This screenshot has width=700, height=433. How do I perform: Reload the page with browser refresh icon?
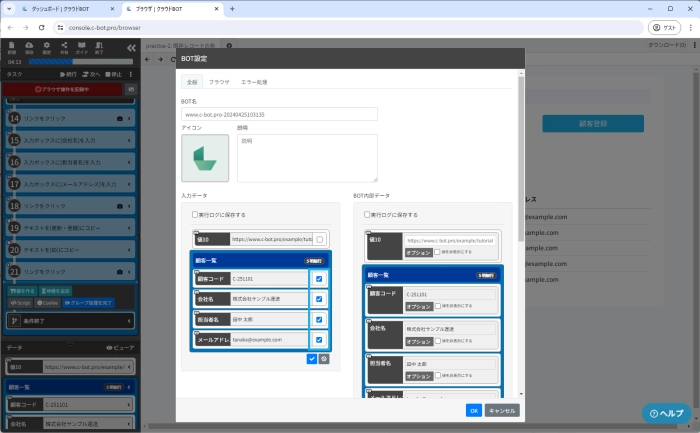(x=42, y=27)
